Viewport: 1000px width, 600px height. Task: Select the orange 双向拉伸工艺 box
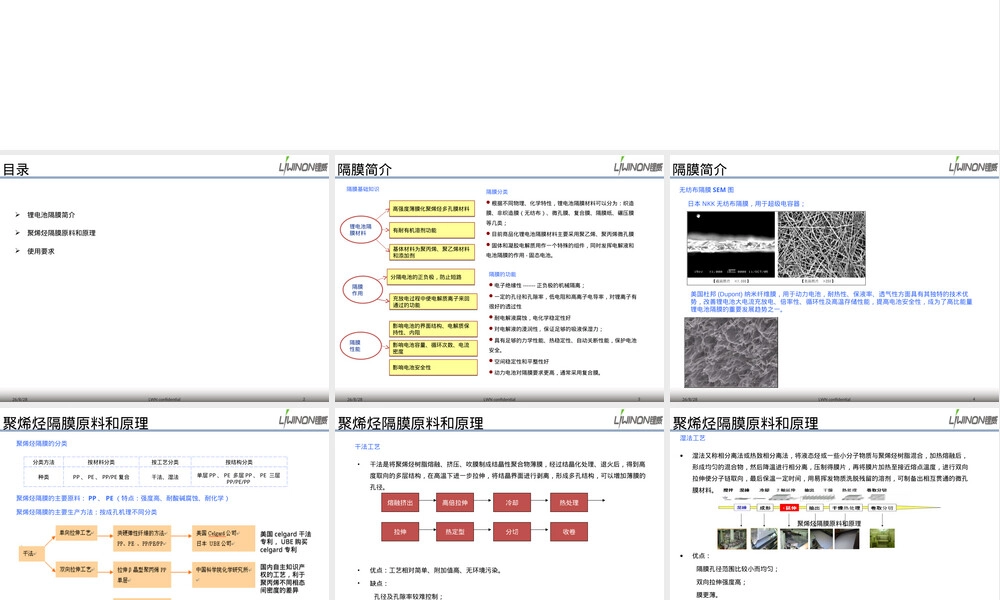[x=76, y=569]
